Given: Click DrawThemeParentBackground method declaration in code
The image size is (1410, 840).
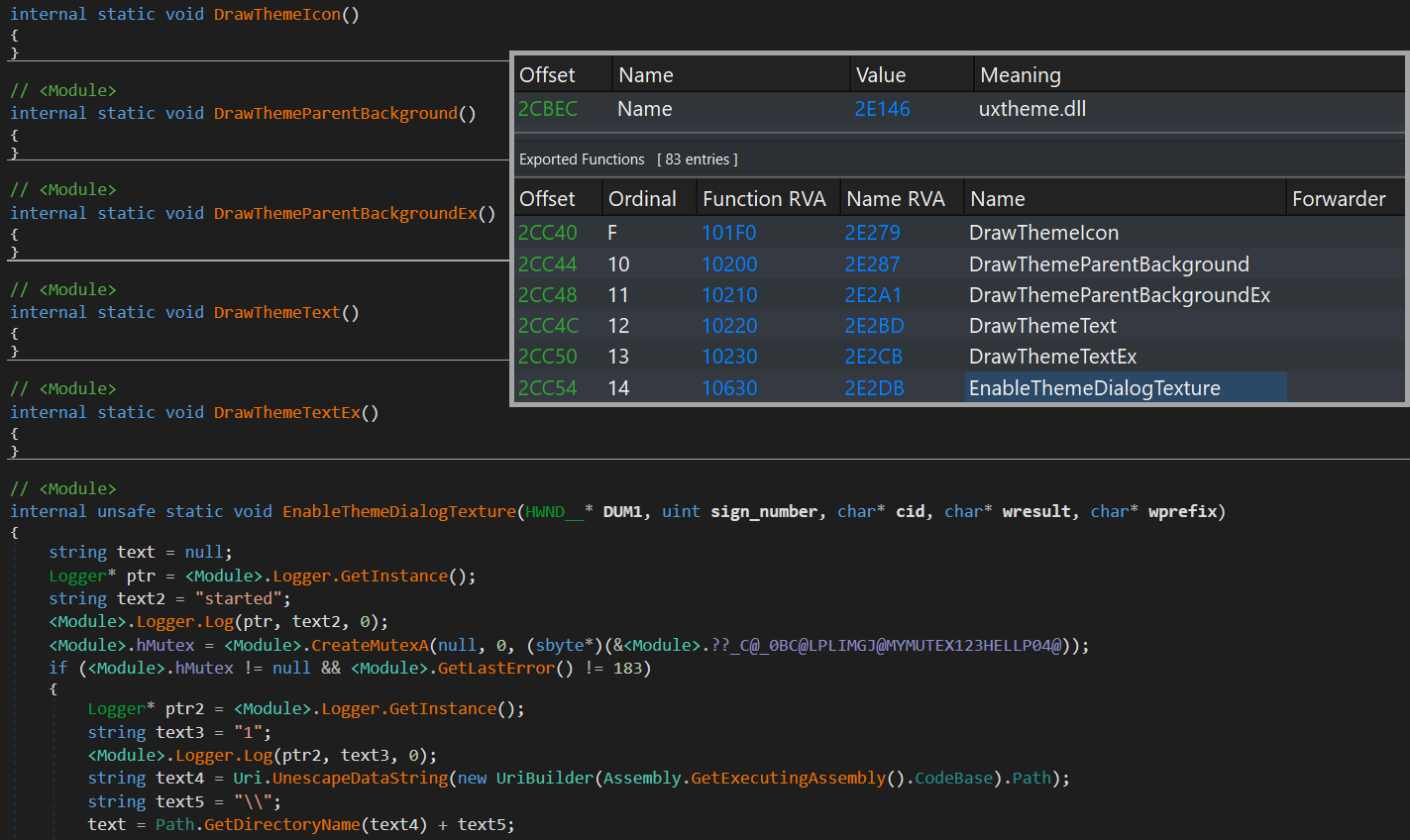Looking at the screenshot, I should 336,113.
